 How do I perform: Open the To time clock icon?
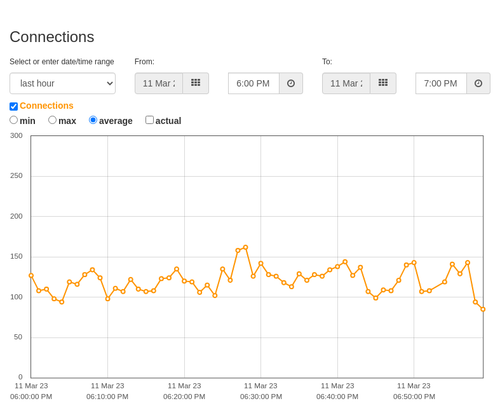pos(478,83)
